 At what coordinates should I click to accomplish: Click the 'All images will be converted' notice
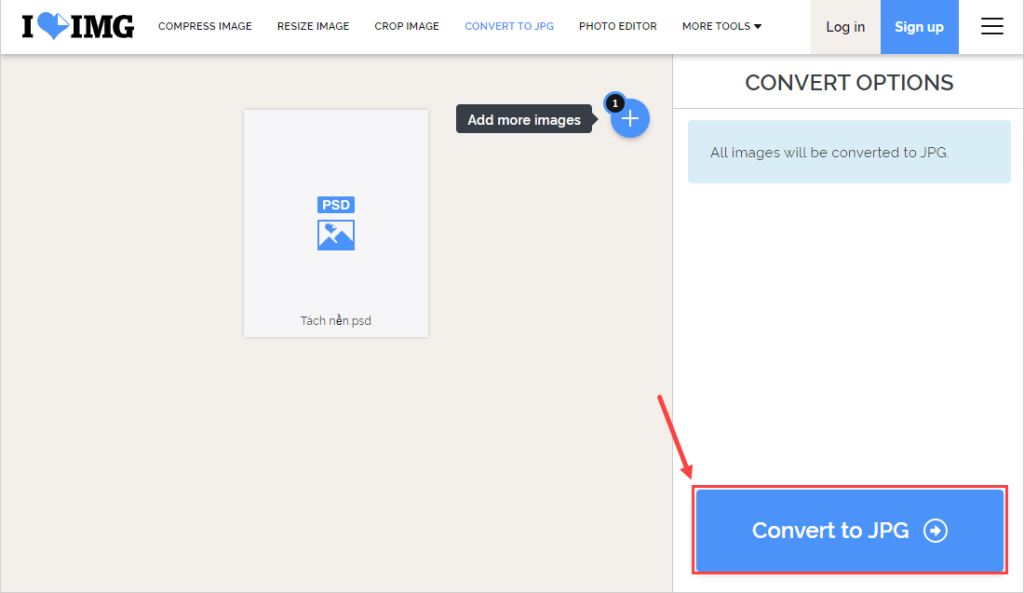coord(829,153)
